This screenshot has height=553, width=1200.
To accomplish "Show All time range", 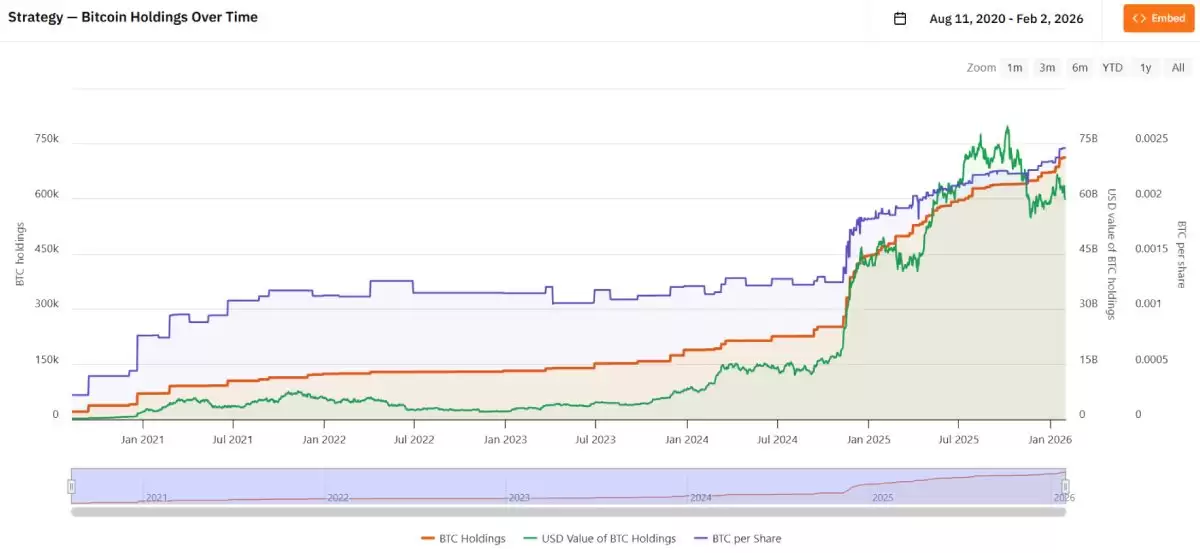I will click(1178, 68).
